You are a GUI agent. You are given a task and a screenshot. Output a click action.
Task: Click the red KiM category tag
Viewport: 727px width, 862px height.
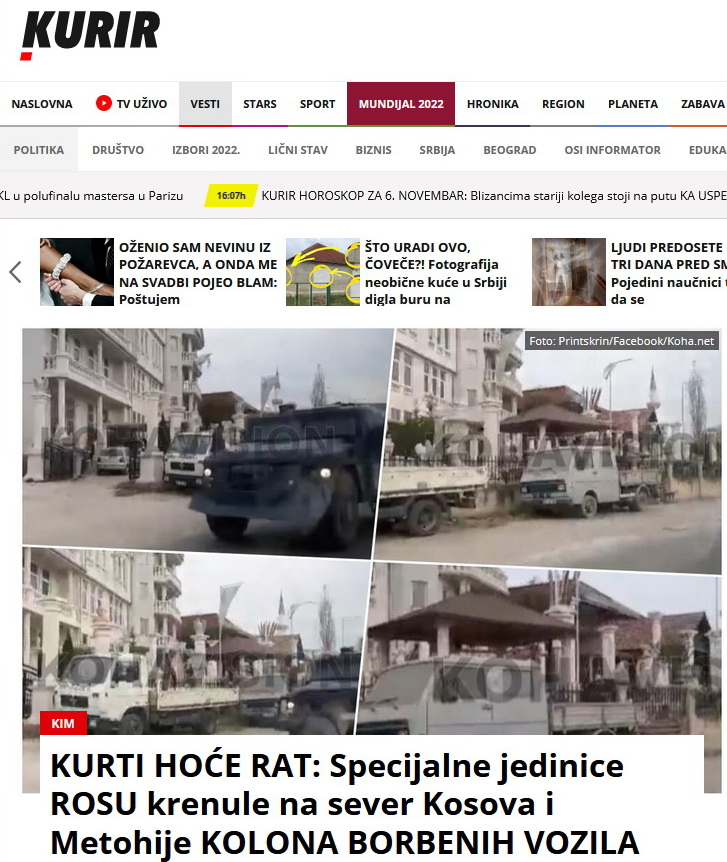pyautogui.click(x=63, y=723)
